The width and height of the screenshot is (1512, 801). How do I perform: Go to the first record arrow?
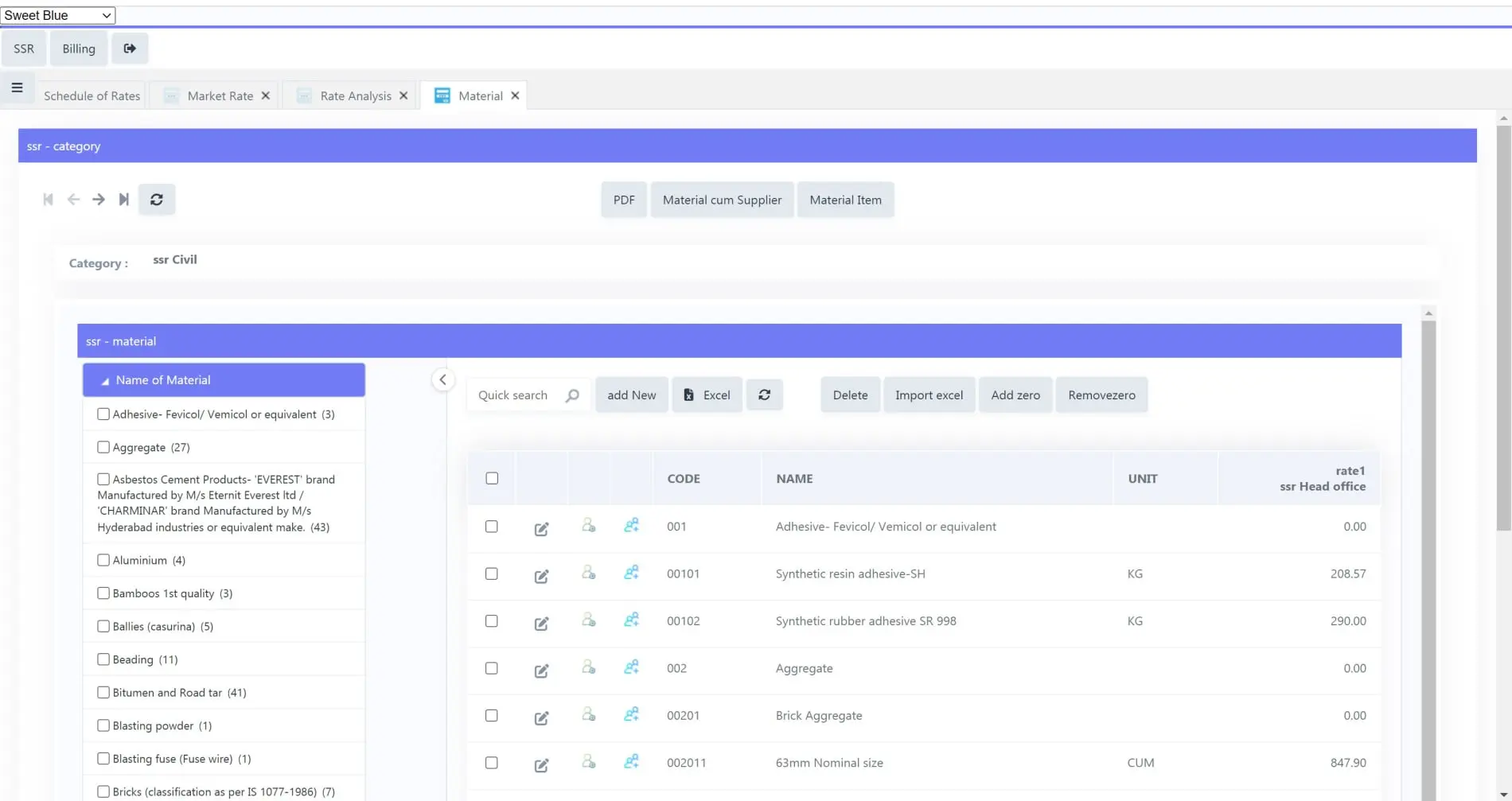pyautogui.click(x=48, y=200)
